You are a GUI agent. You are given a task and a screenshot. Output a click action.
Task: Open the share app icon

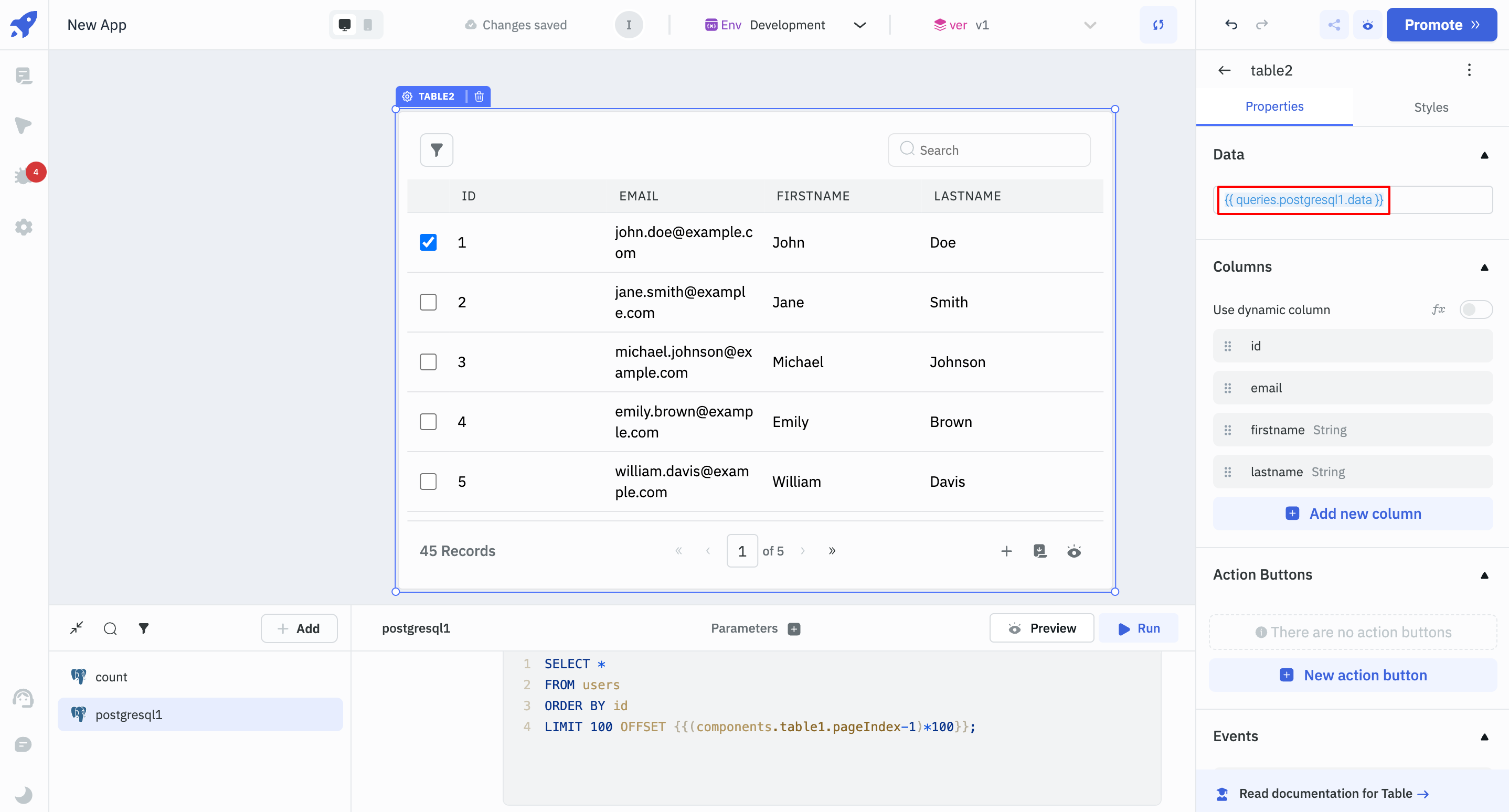pyautogui.click(x=1334, y=25)
